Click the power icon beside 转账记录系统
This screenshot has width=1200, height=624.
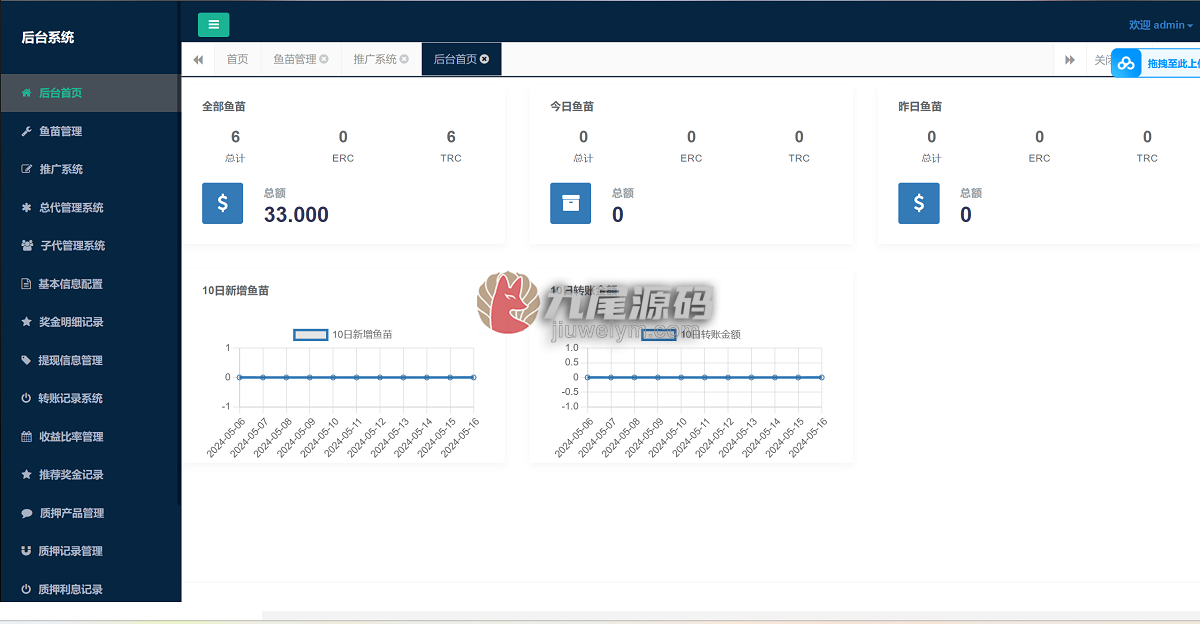click(x=27, y=398)
